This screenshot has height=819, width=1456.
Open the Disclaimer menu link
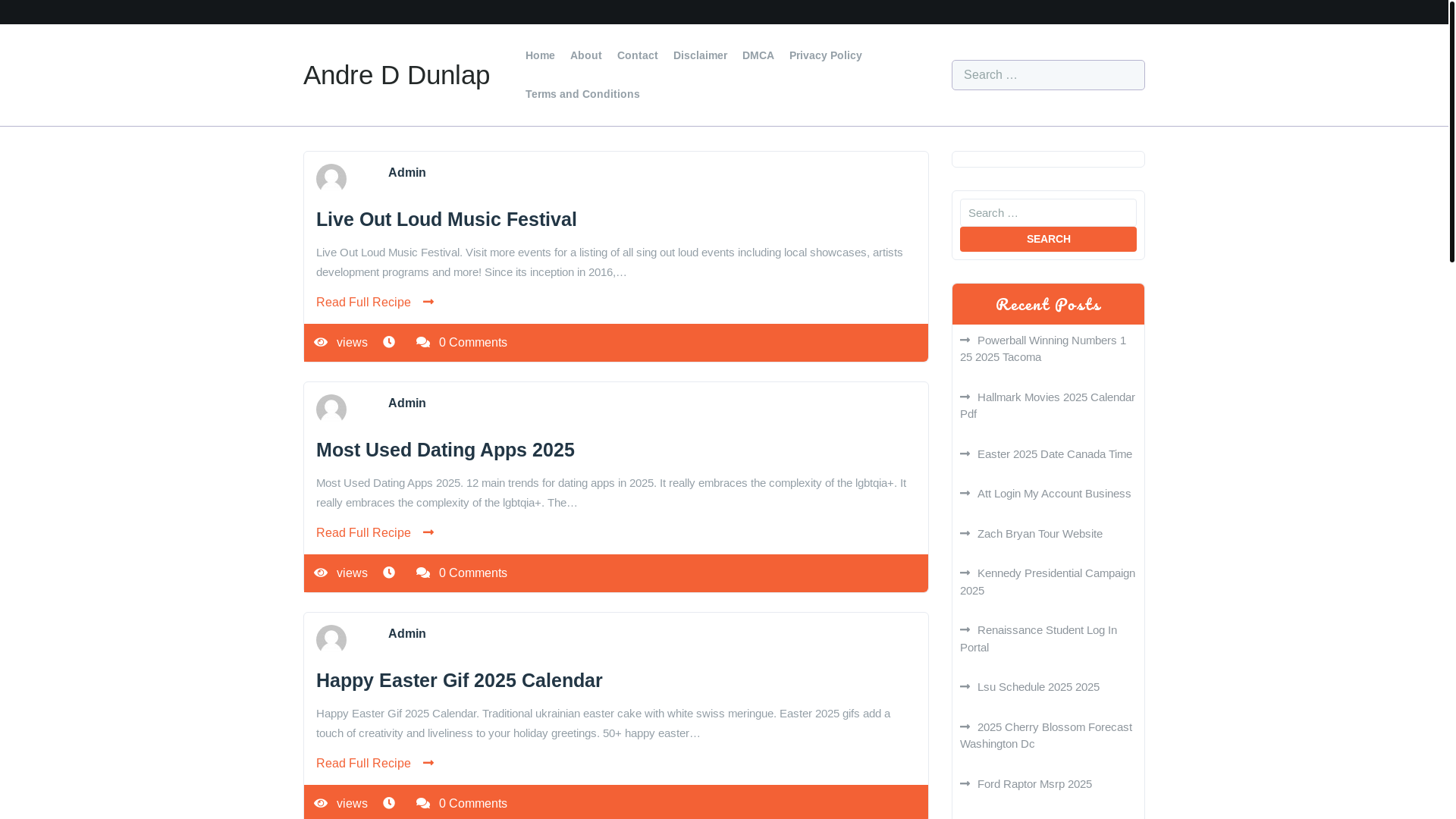pos(700,55)
